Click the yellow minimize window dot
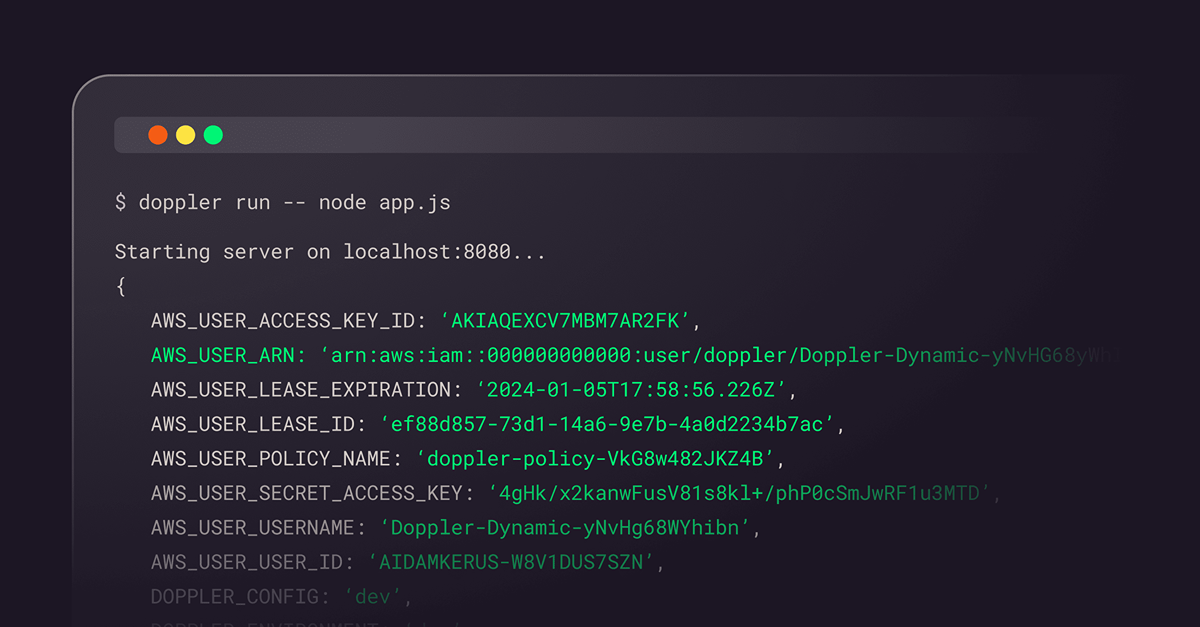The image size is (1200, 627). tap(186, 135)
